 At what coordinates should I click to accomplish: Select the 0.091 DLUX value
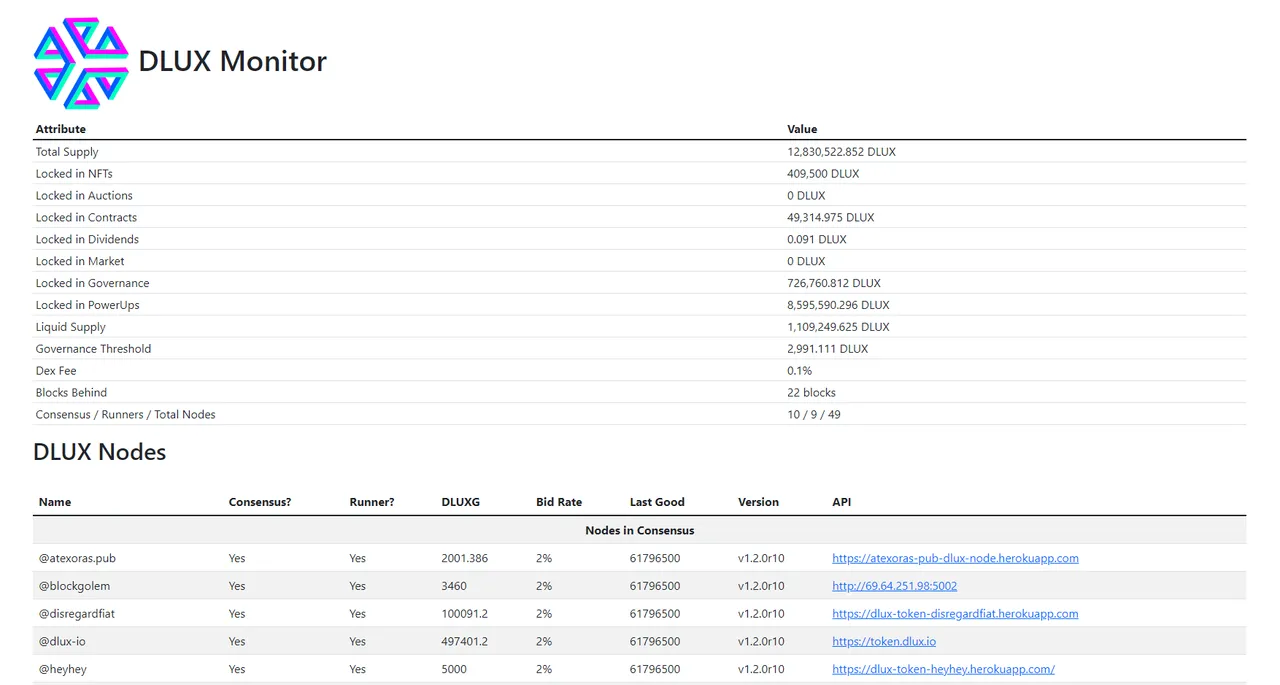(816, 240)
